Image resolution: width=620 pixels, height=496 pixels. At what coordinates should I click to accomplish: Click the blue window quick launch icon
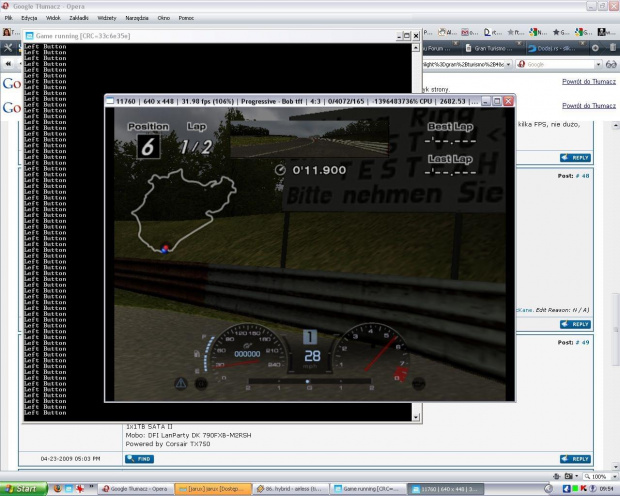tap(68, 489)
